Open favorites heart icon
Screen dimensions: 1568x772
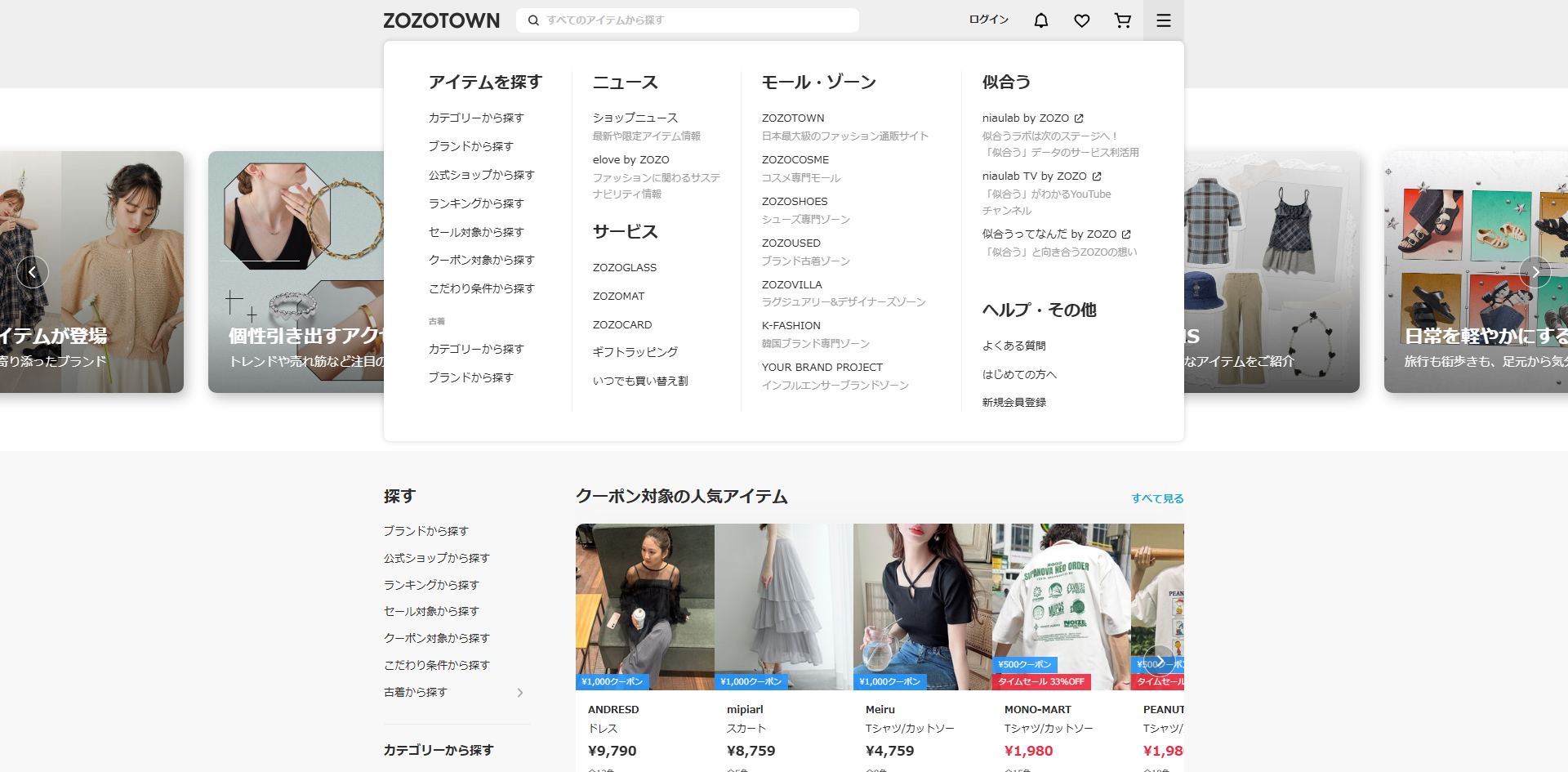[x=1082, y=20]
